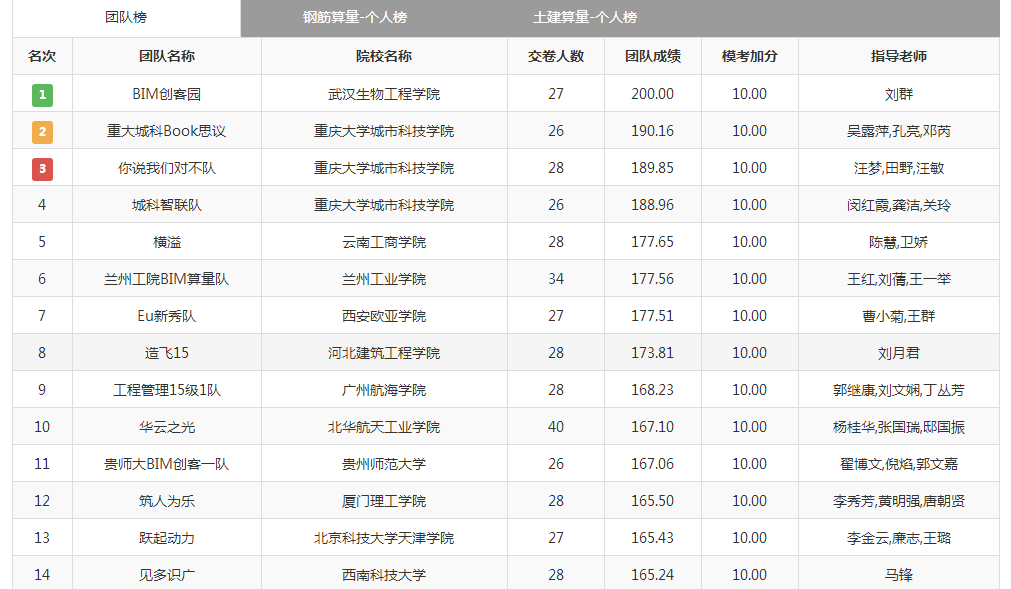Click the 团队名称 column header
The width and height of the screenshot is (1011, 589).
click(x=167, y=56)
